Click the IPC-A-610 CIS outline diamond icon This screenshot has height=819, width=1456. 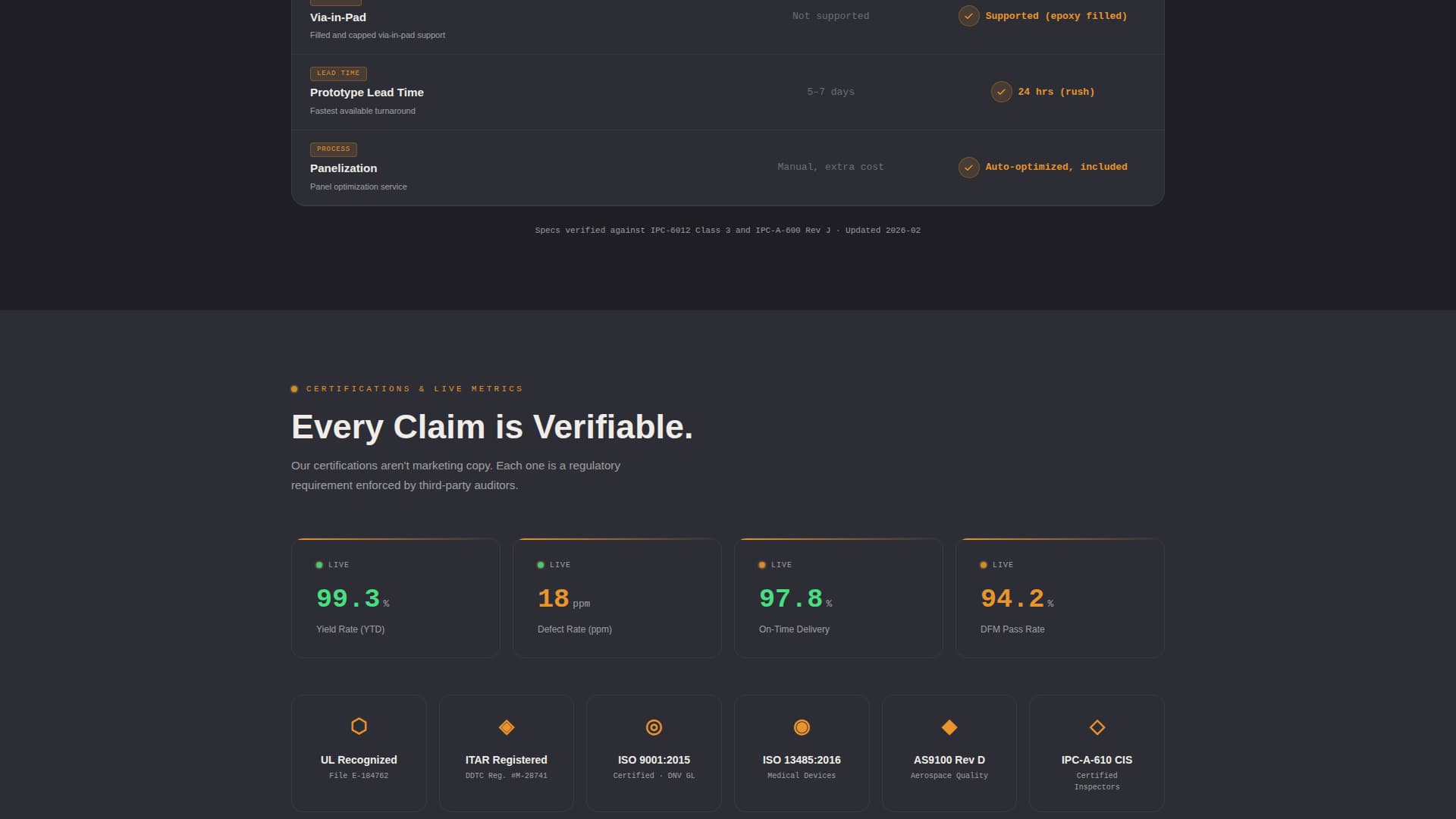[1097, 727]
